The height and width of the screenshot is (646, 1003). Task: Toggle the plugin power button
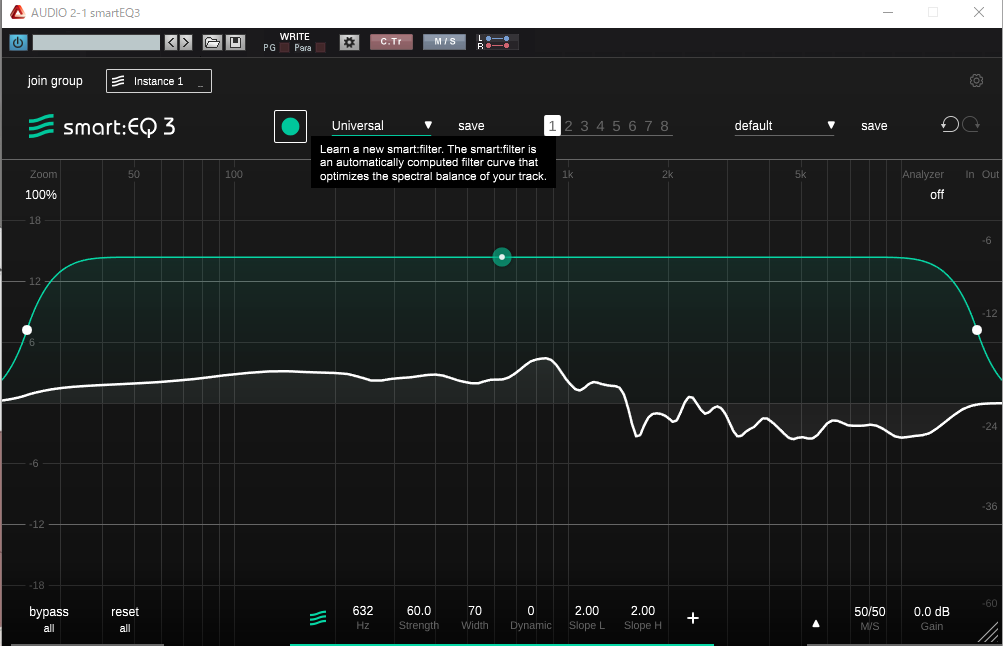(x=18, y=43)
